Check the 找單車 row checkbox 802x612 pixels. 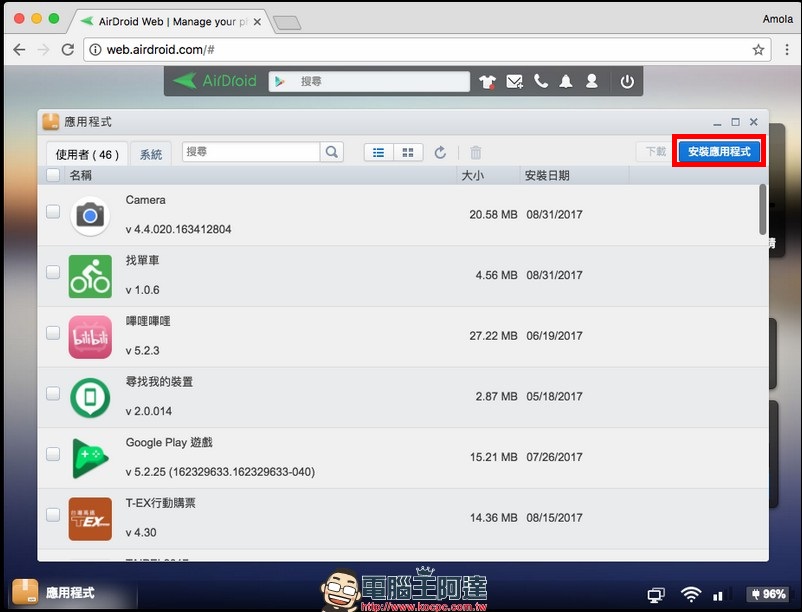(x=53, y=272)
